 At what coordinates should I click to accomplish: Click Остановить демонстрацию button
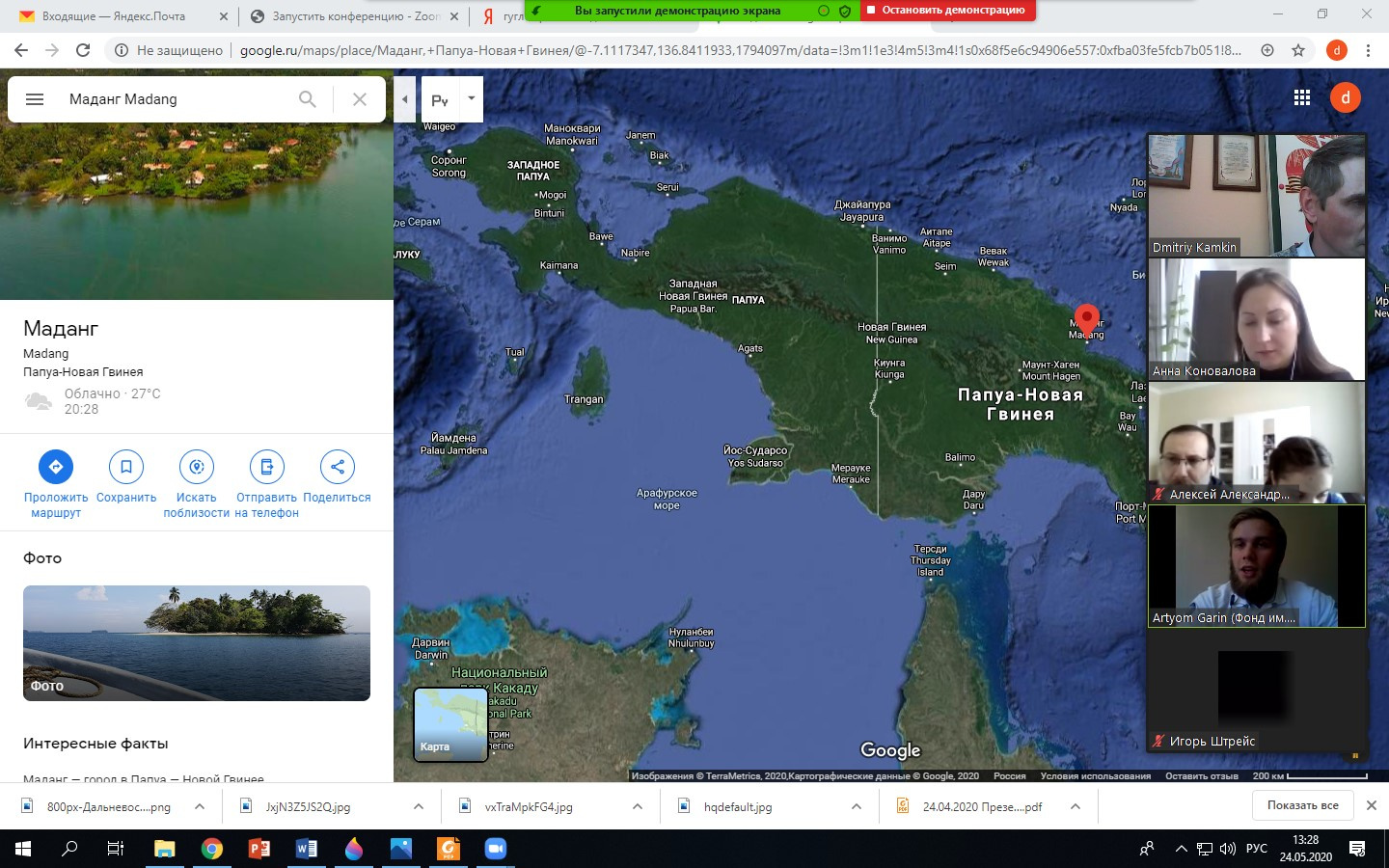pyautogui.click(x=948, y=11)
